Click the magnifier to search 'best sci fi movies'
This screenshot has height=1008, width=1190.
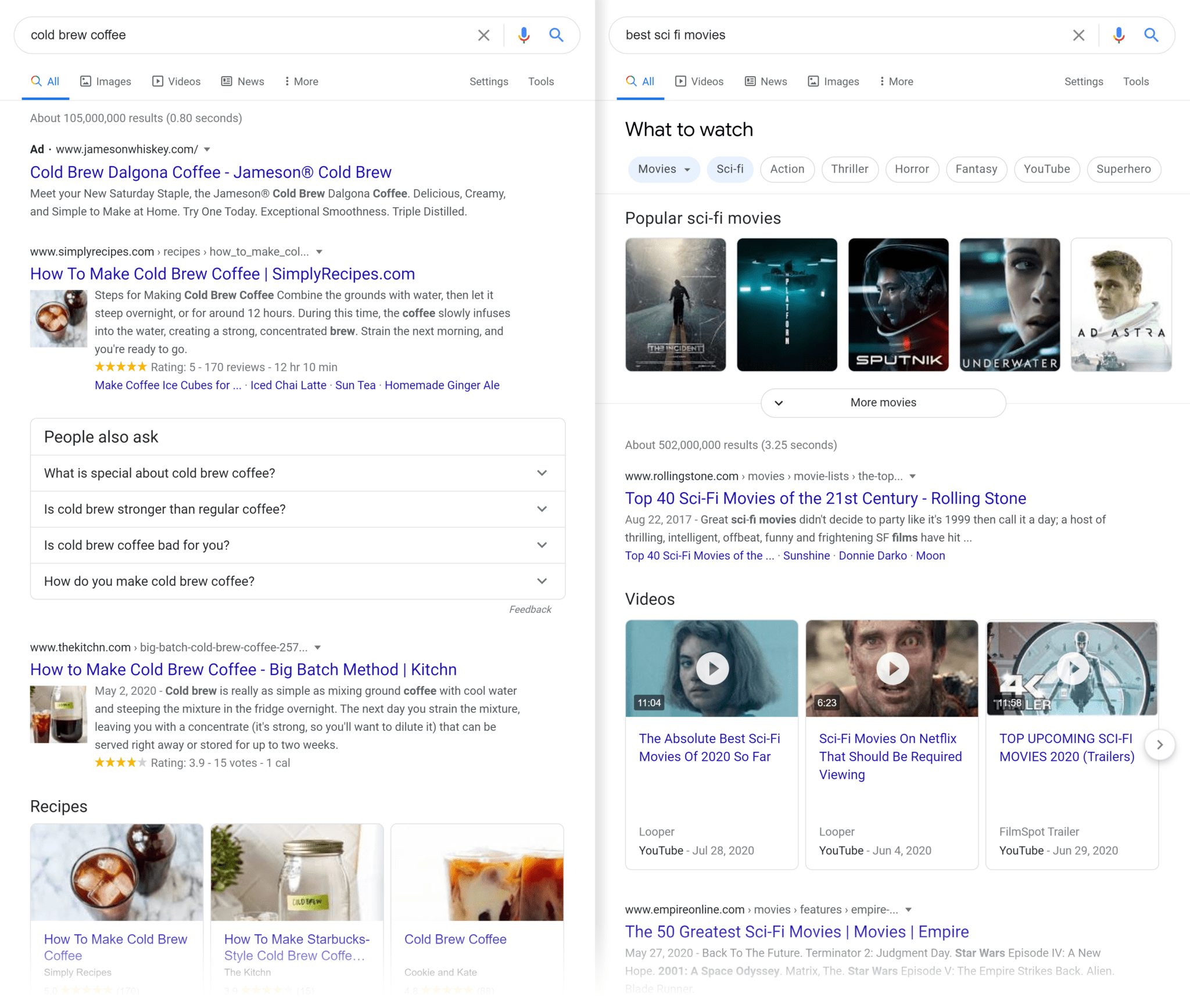click(1150, 35)
